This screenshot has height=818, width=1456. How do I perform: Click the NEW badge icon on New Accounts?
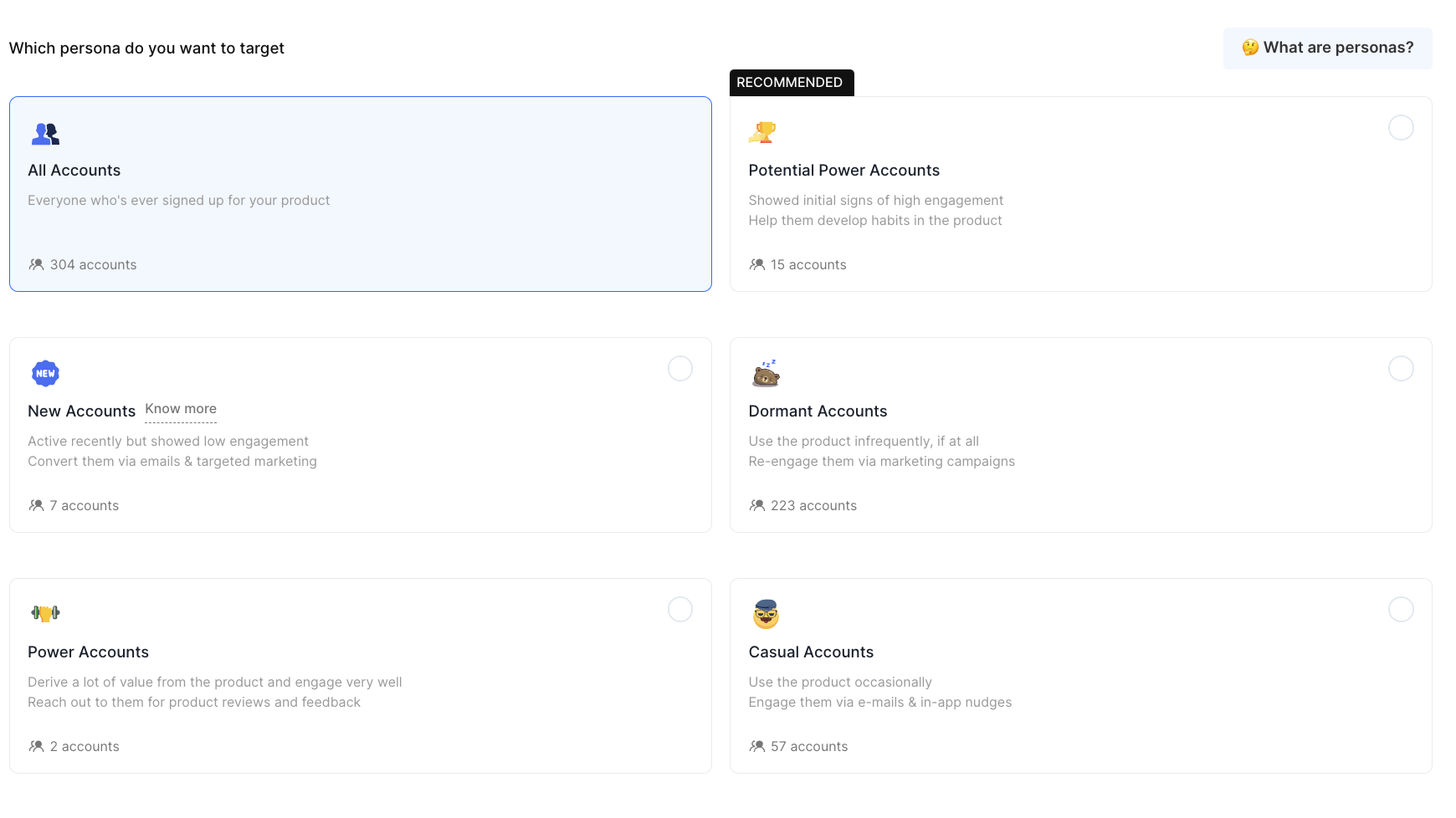coord(45,373)
